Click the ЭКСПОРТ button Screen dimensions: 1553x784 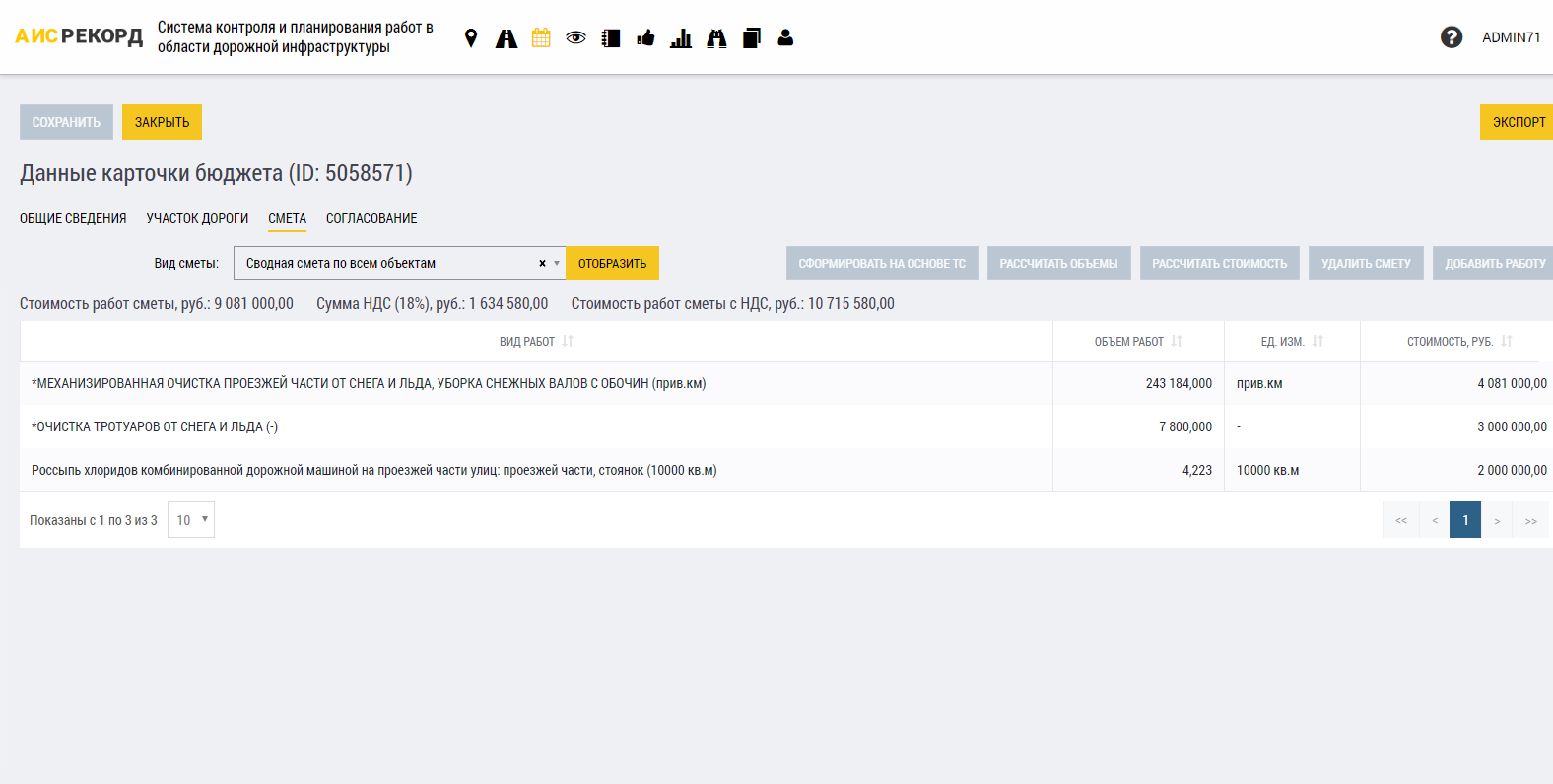(1518, 122)
